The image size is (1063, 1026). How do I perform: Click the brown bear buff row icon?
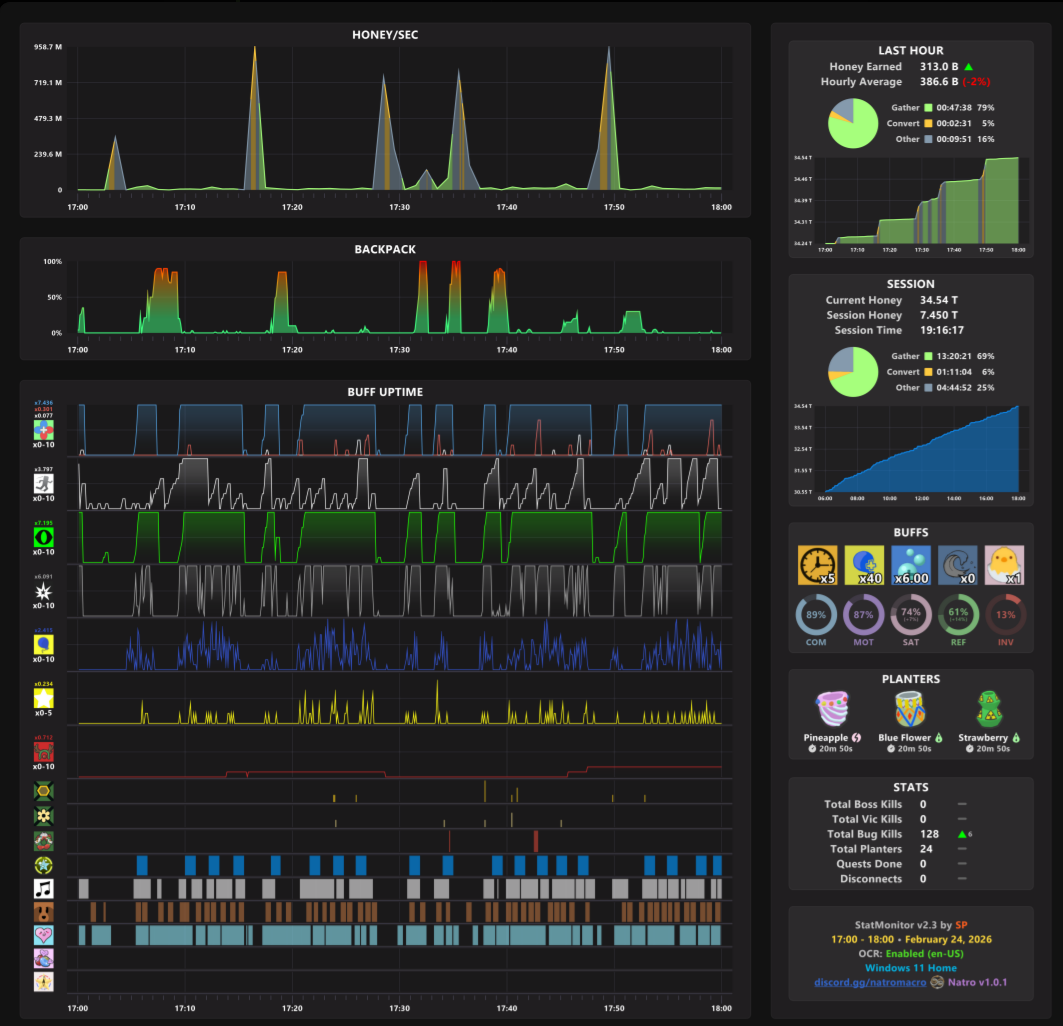coord(43,912)
